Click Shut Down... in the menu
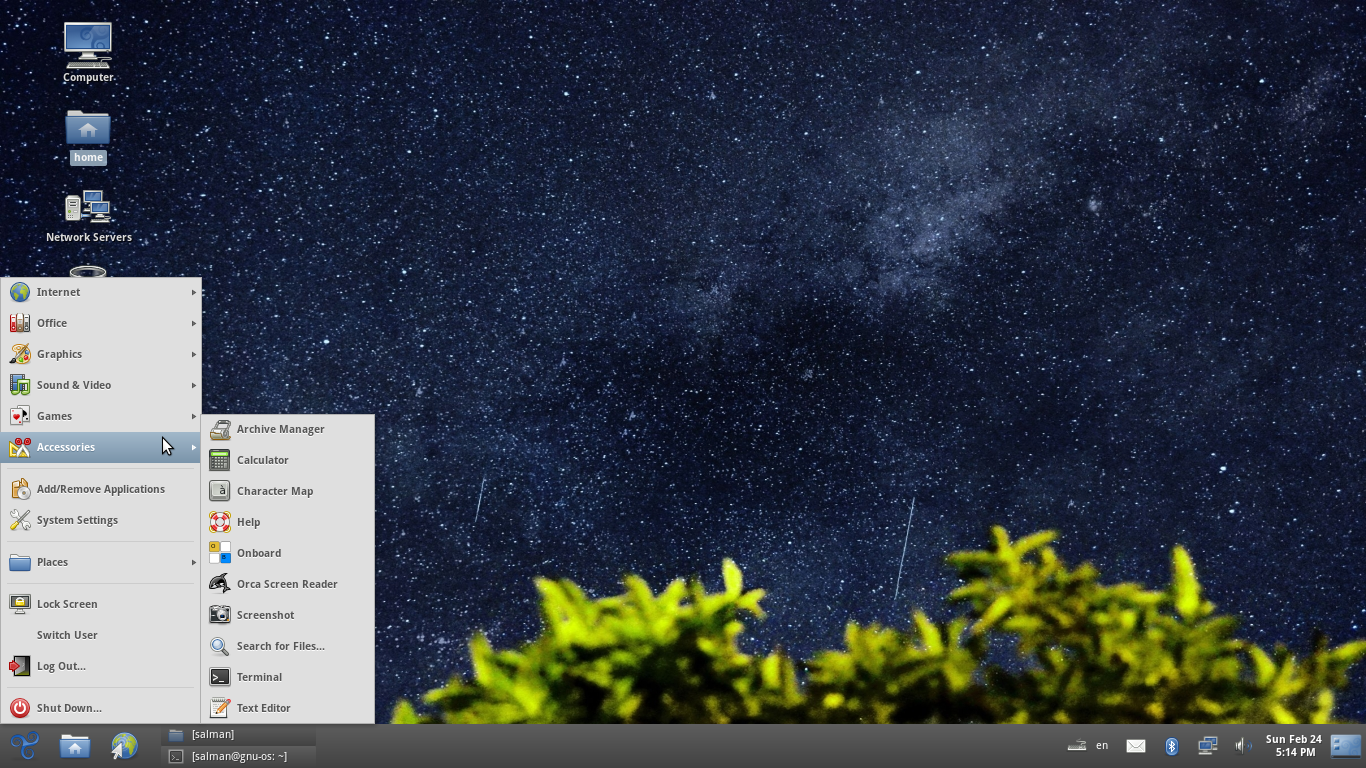 [69, 708]
